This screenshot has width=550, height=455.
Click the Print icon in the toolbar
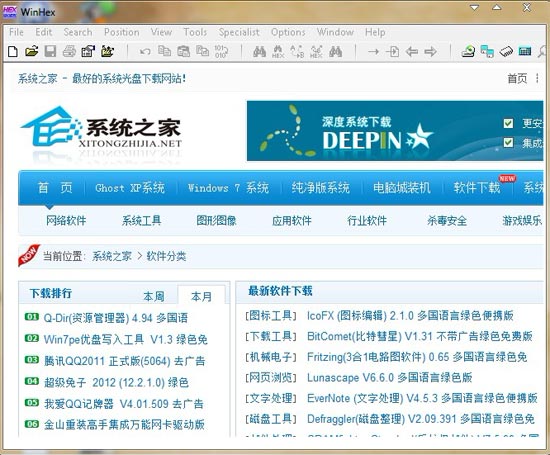pyautogui.click(x=69, y=52)
